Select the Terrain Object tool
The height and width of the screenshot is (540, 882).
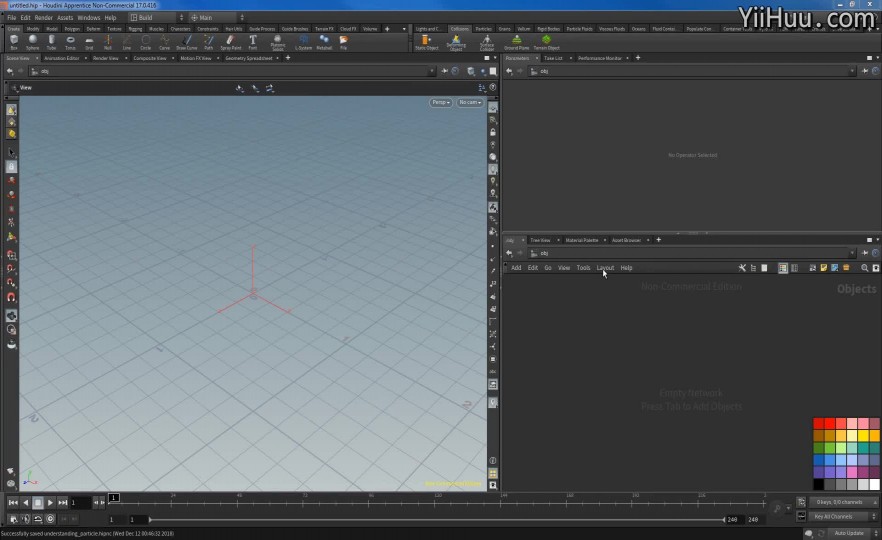click(x=546, y=42)
